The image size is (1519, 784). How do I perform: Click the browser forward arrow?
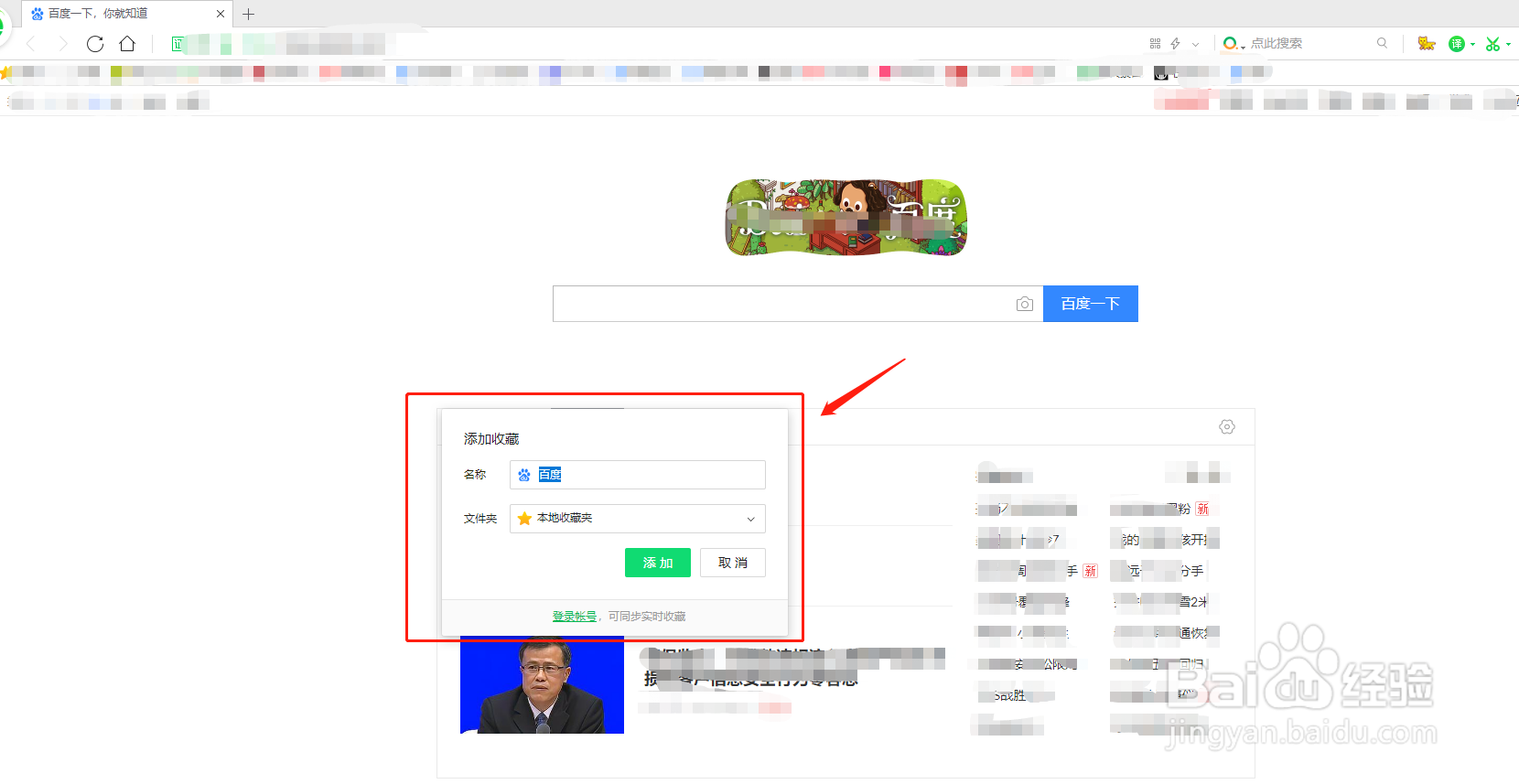pos(62,44)
